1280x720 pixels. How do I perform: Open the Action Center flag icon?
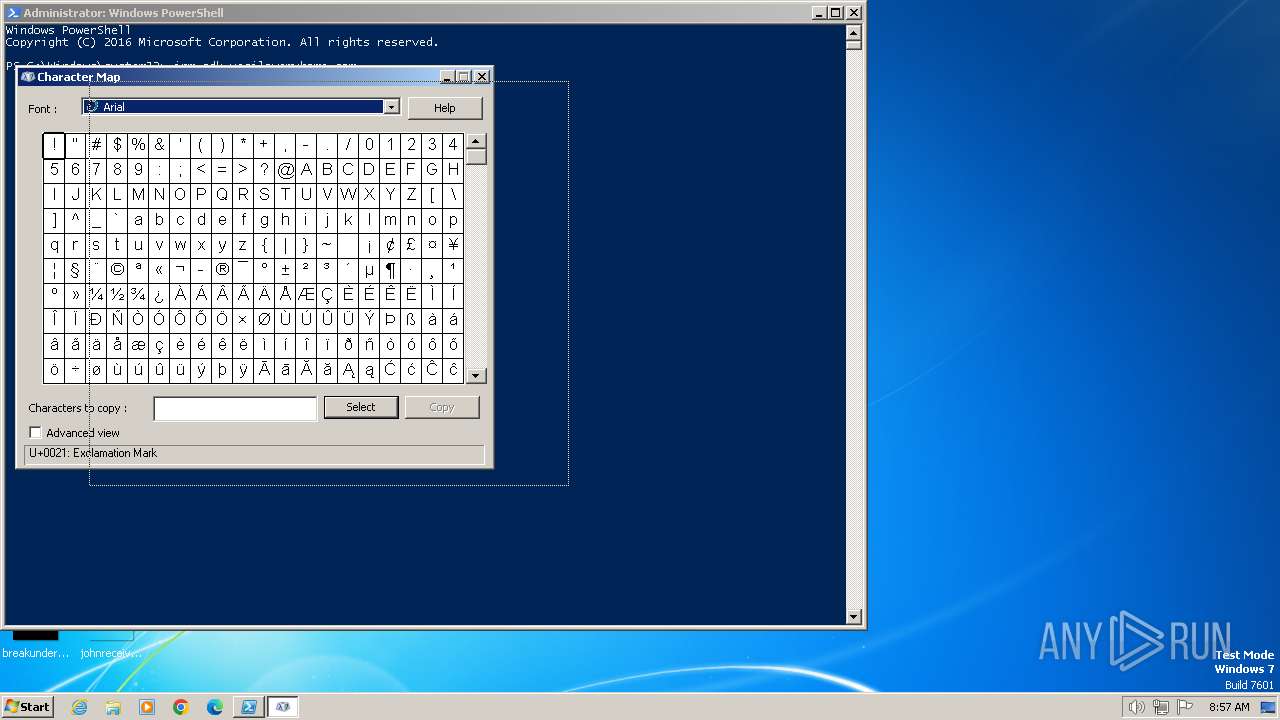click(1186, 707)
